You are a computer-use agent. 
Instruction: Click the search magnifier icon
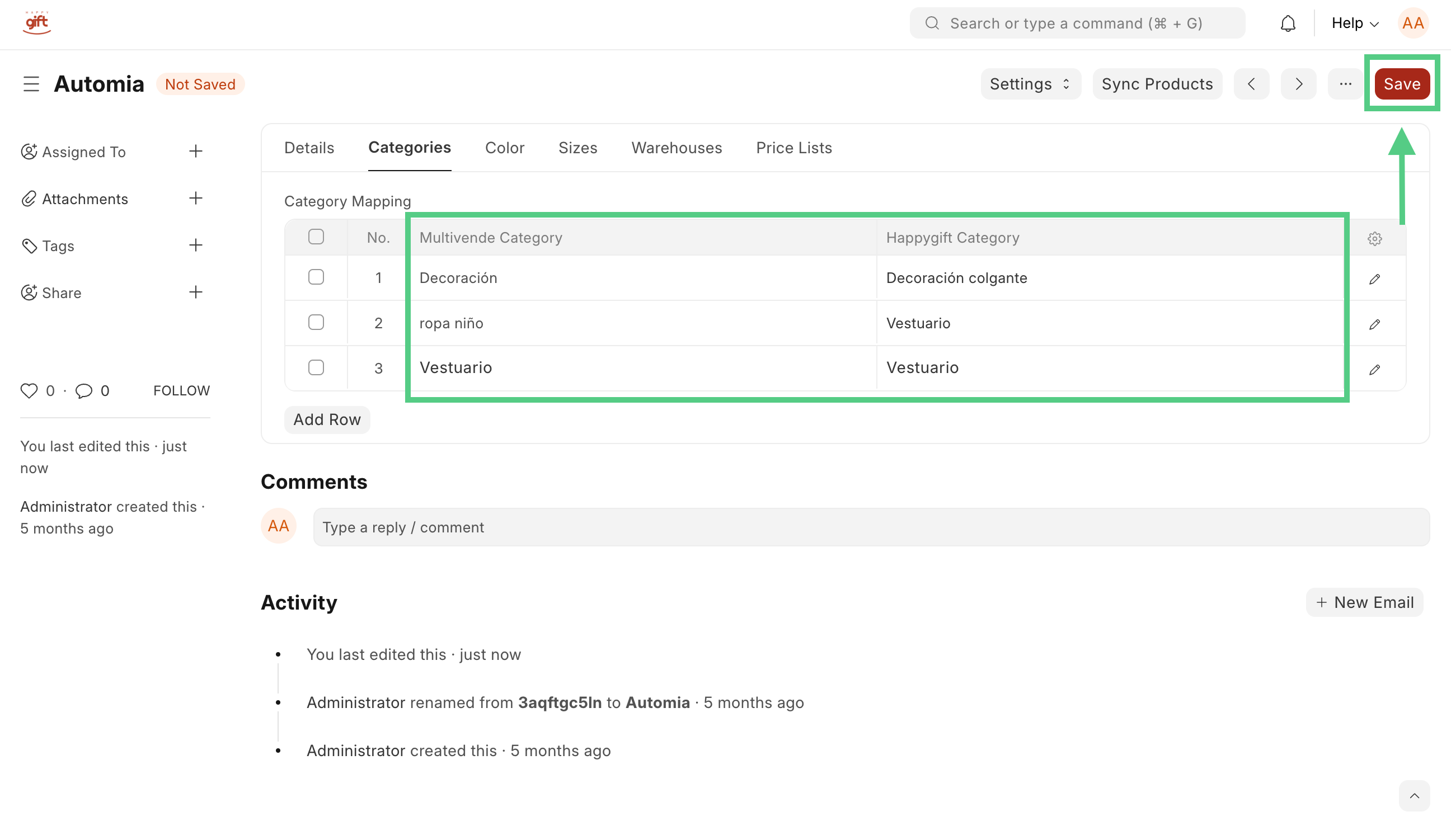coord(932,23)
